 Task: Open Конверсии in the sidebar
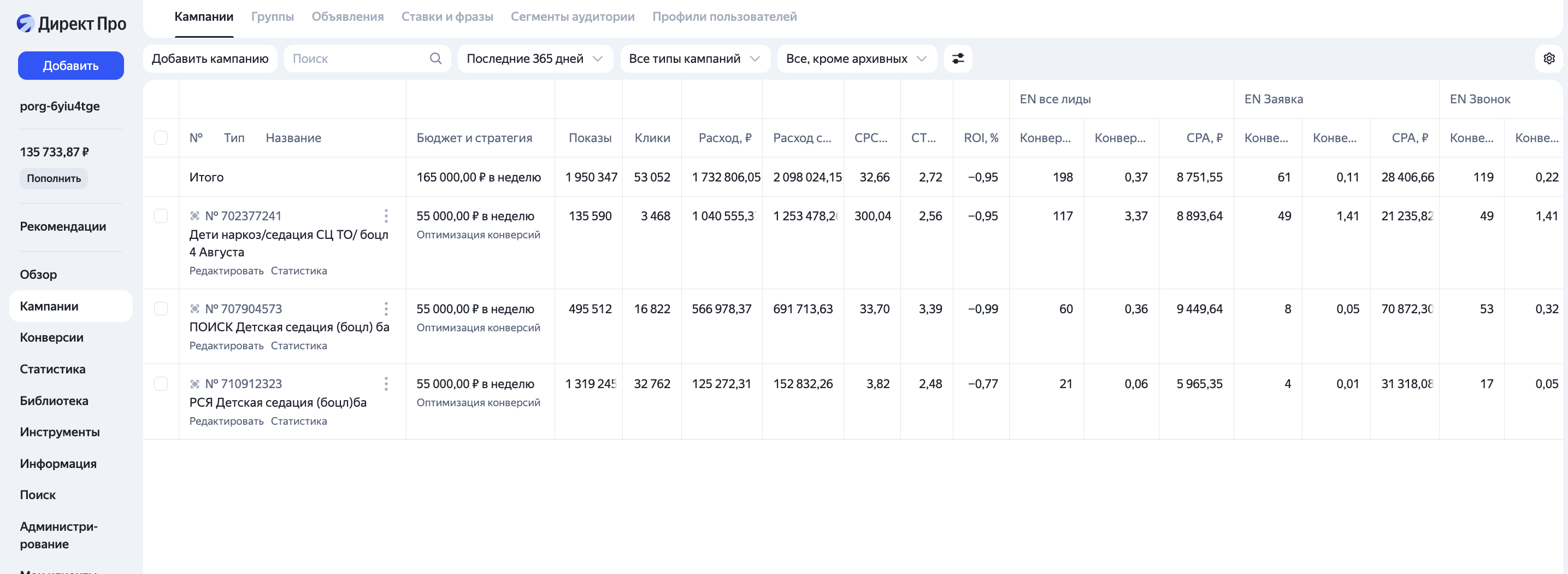coord(52,337)
